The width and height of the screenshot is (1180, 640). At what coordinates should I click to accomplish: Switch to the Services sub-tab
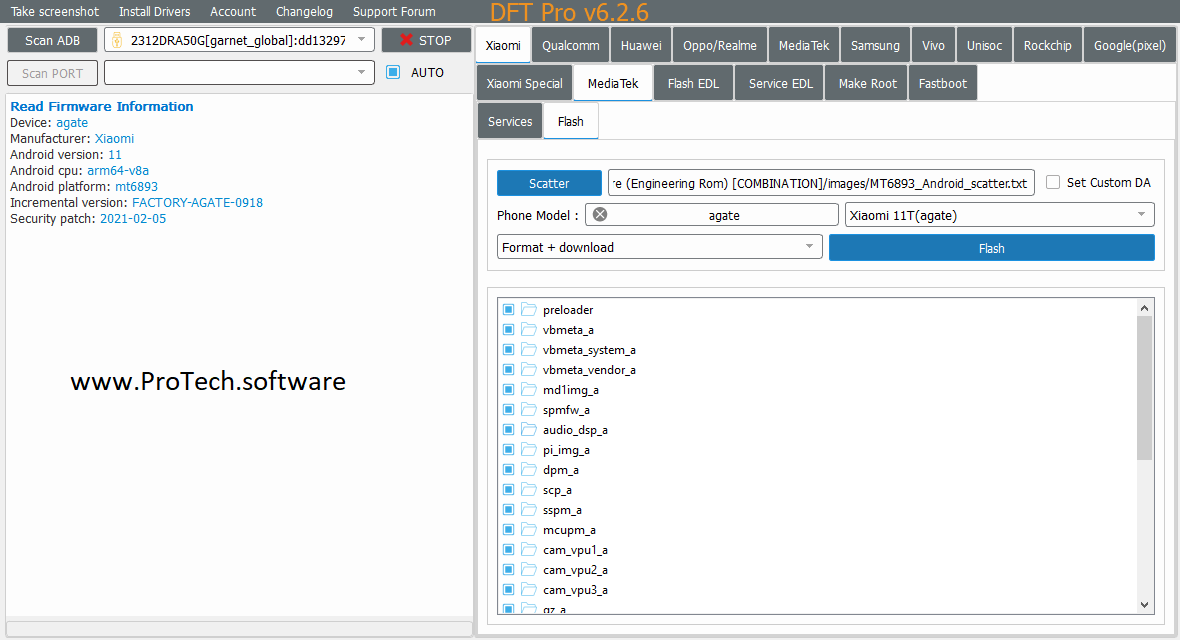pos(509,121)
